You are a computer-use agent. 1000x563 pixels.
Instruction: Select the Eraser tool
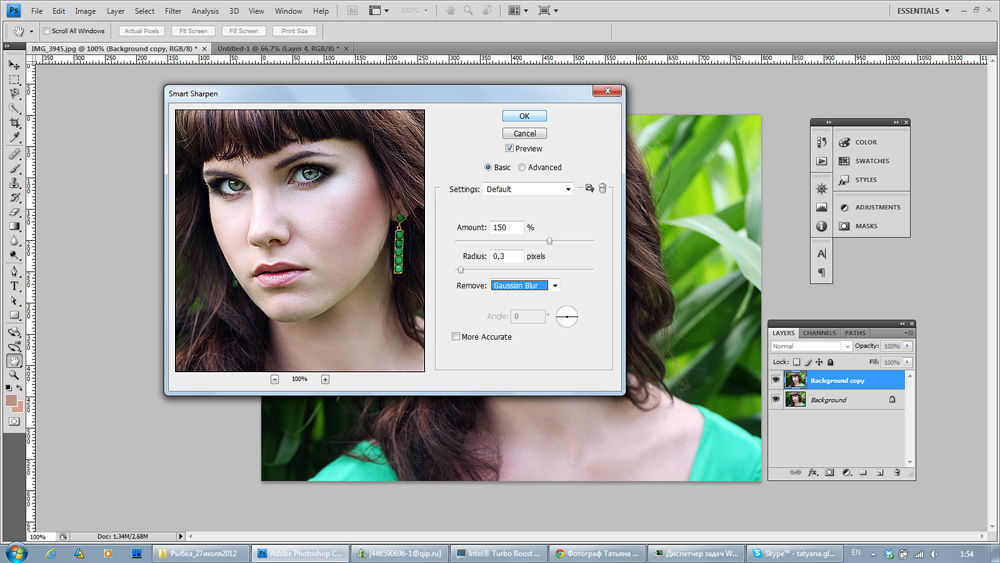pos(14,212)
